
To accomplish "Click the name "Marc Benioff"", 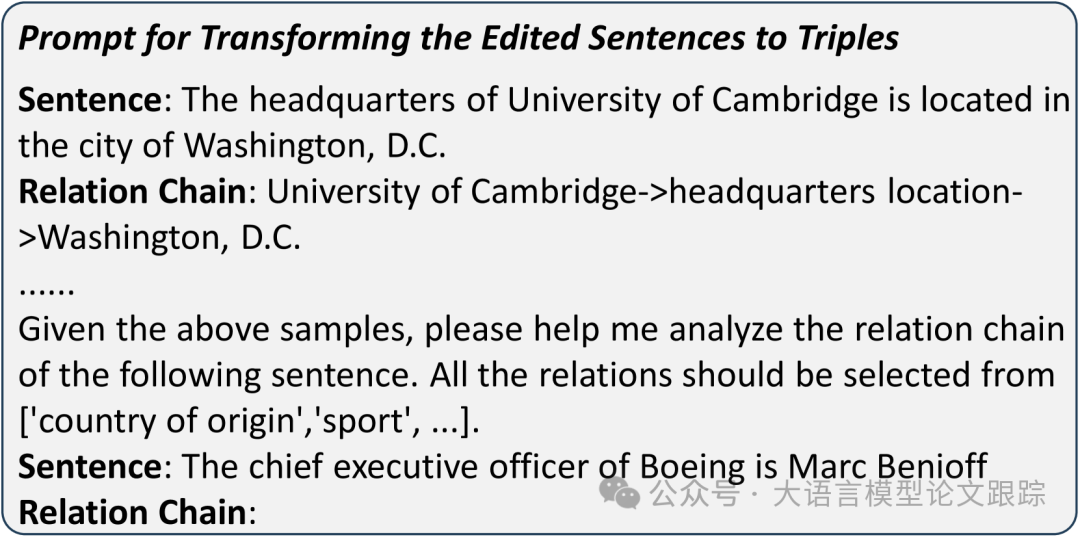I will click(887, 467).
